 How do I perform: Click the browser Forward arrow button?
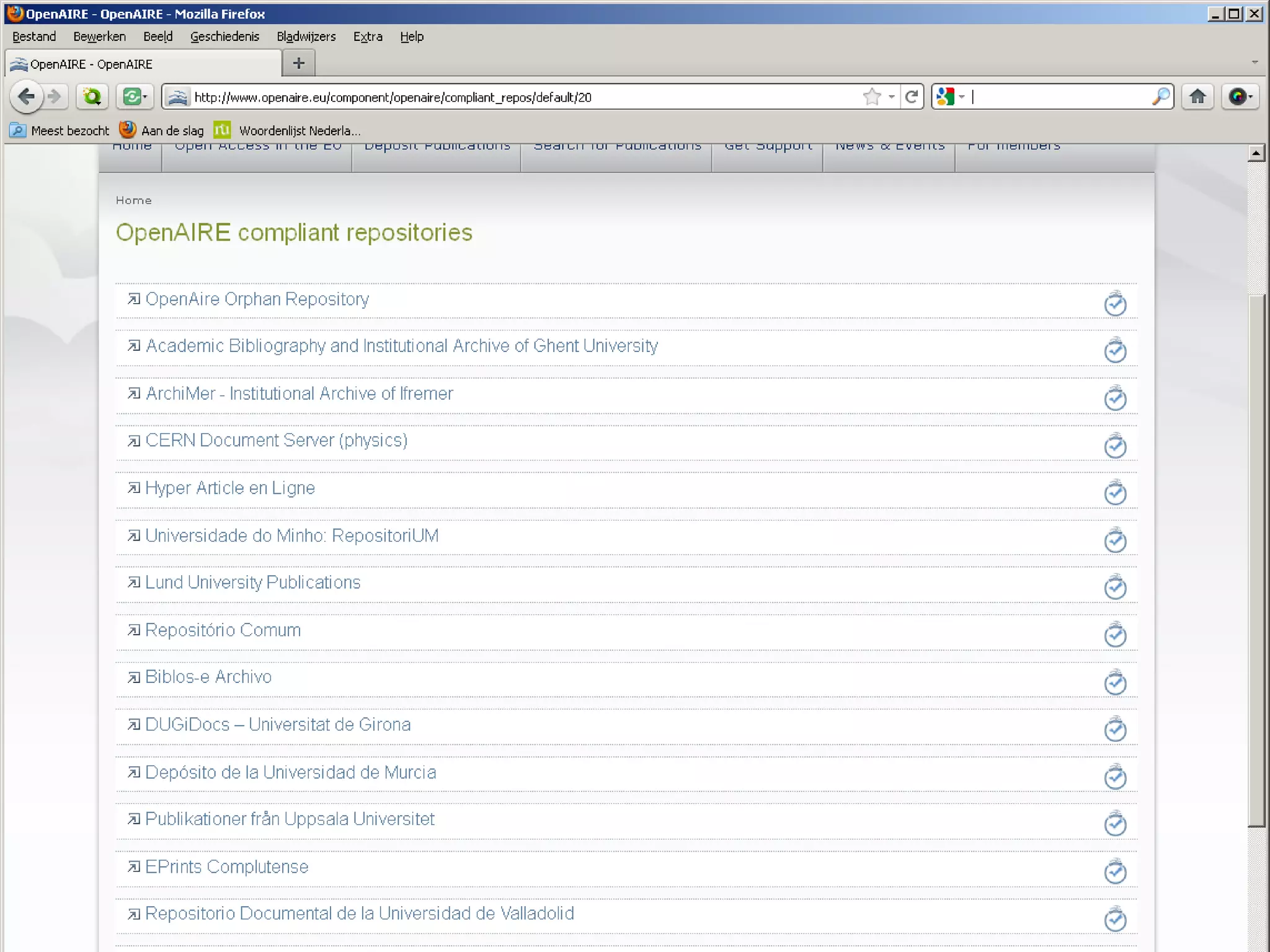pyautogui.click(x=55, y=97)
